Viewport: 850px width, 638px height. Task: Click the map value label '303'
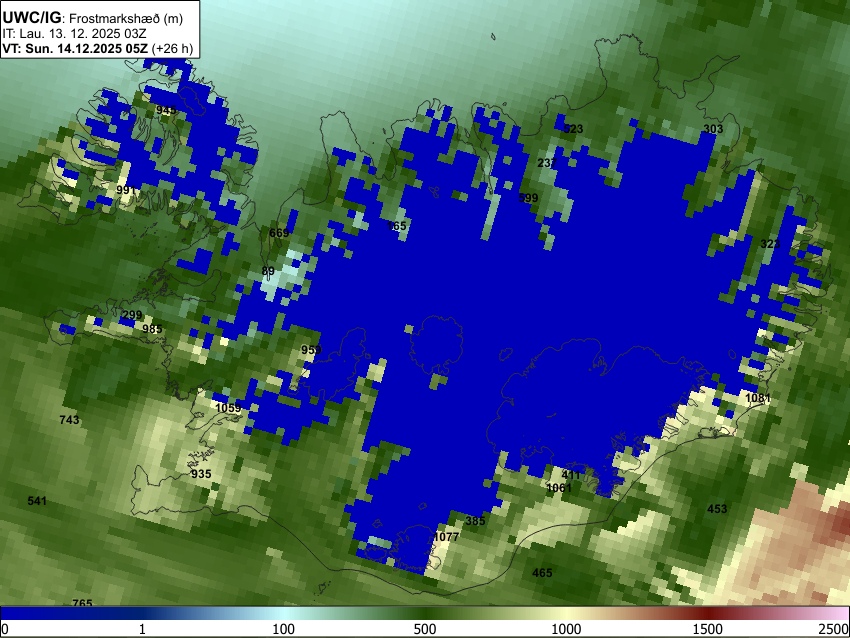[x=713, y=129]
